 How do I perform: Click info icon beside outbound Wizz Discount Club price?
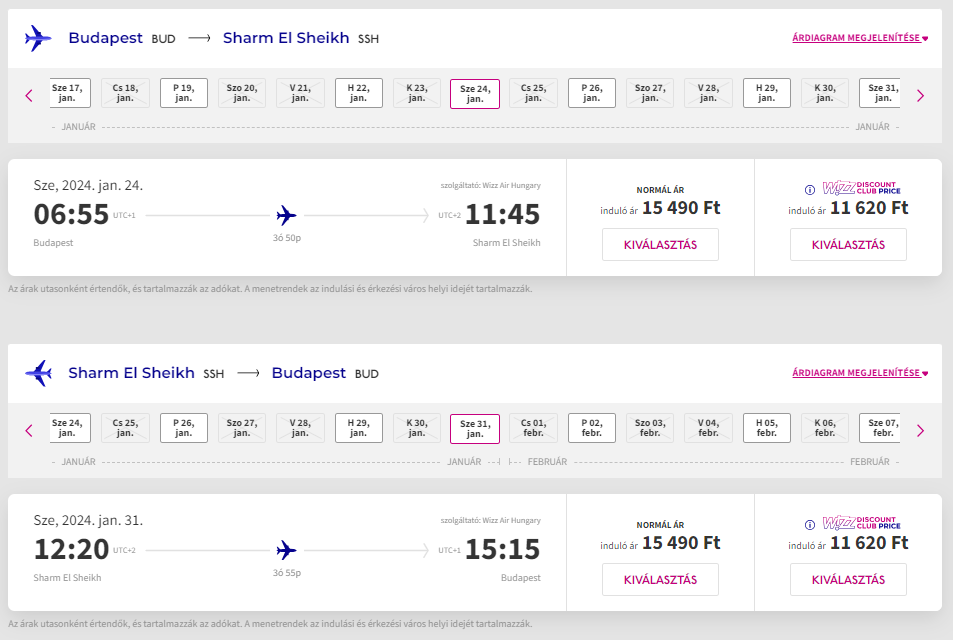[810, 189]
